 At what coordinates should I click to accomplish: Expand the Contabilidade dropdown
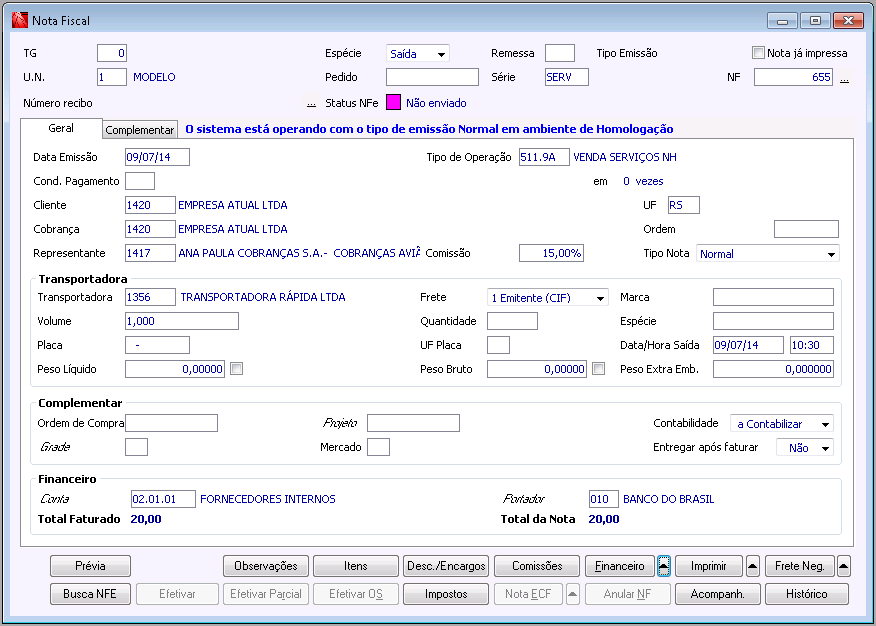pyautogui.click(x=825, y=424)
